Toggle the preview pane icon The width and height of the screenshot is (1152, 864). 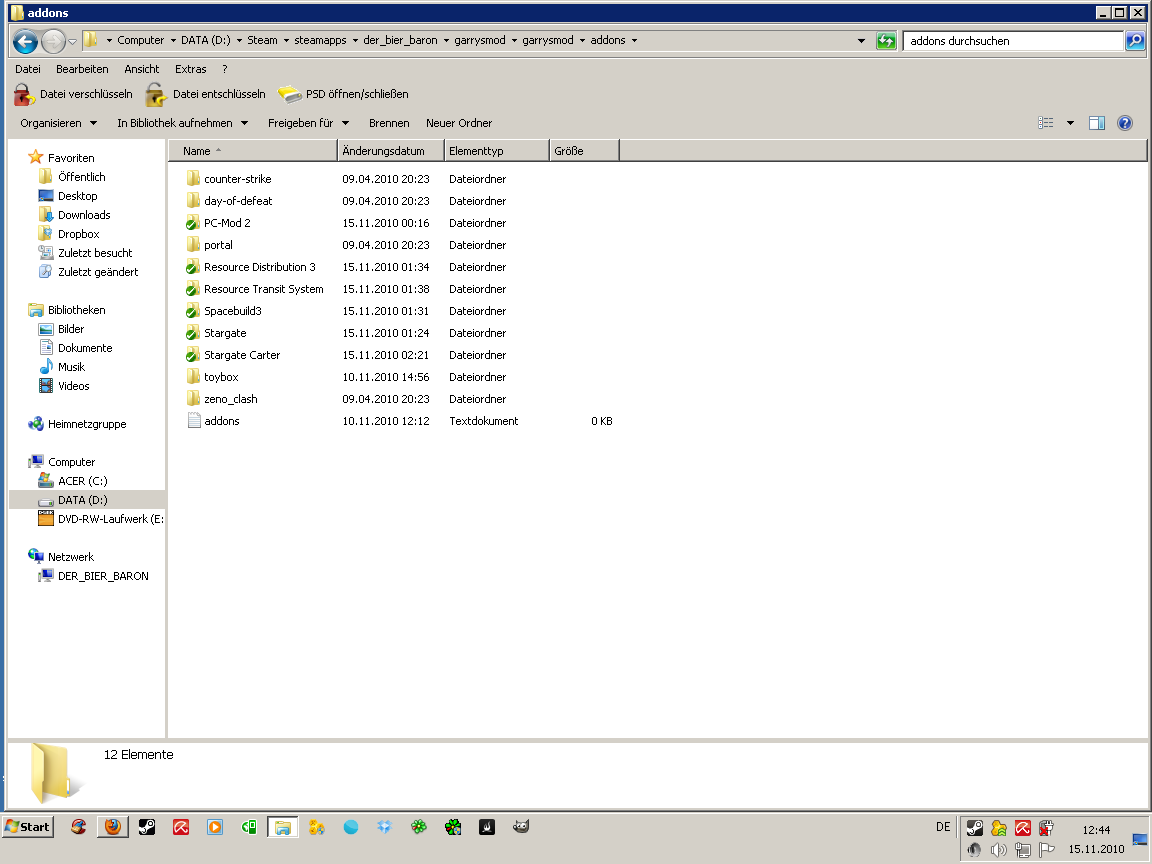tap(1097, 123)
